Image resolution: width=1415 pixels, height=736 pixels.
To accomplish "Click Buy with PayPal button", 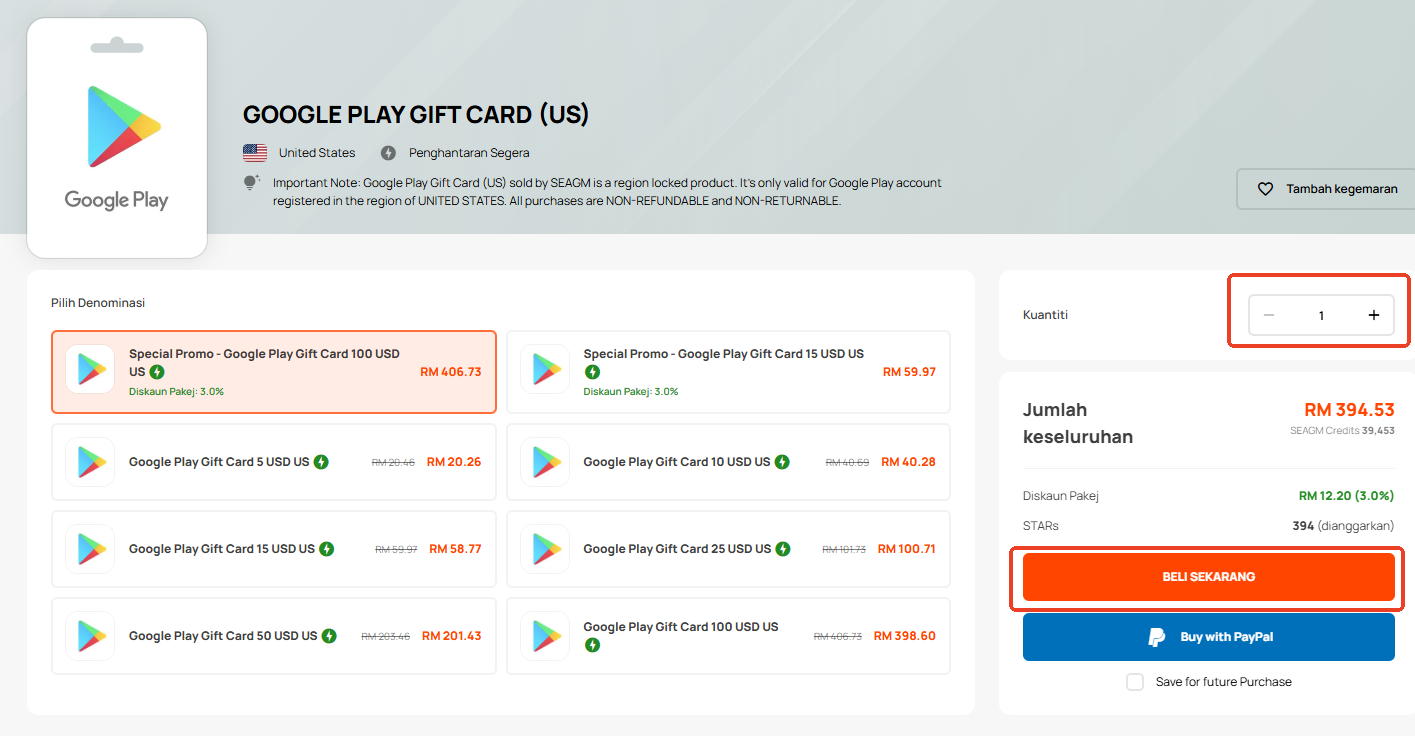I will point(1208,637).
